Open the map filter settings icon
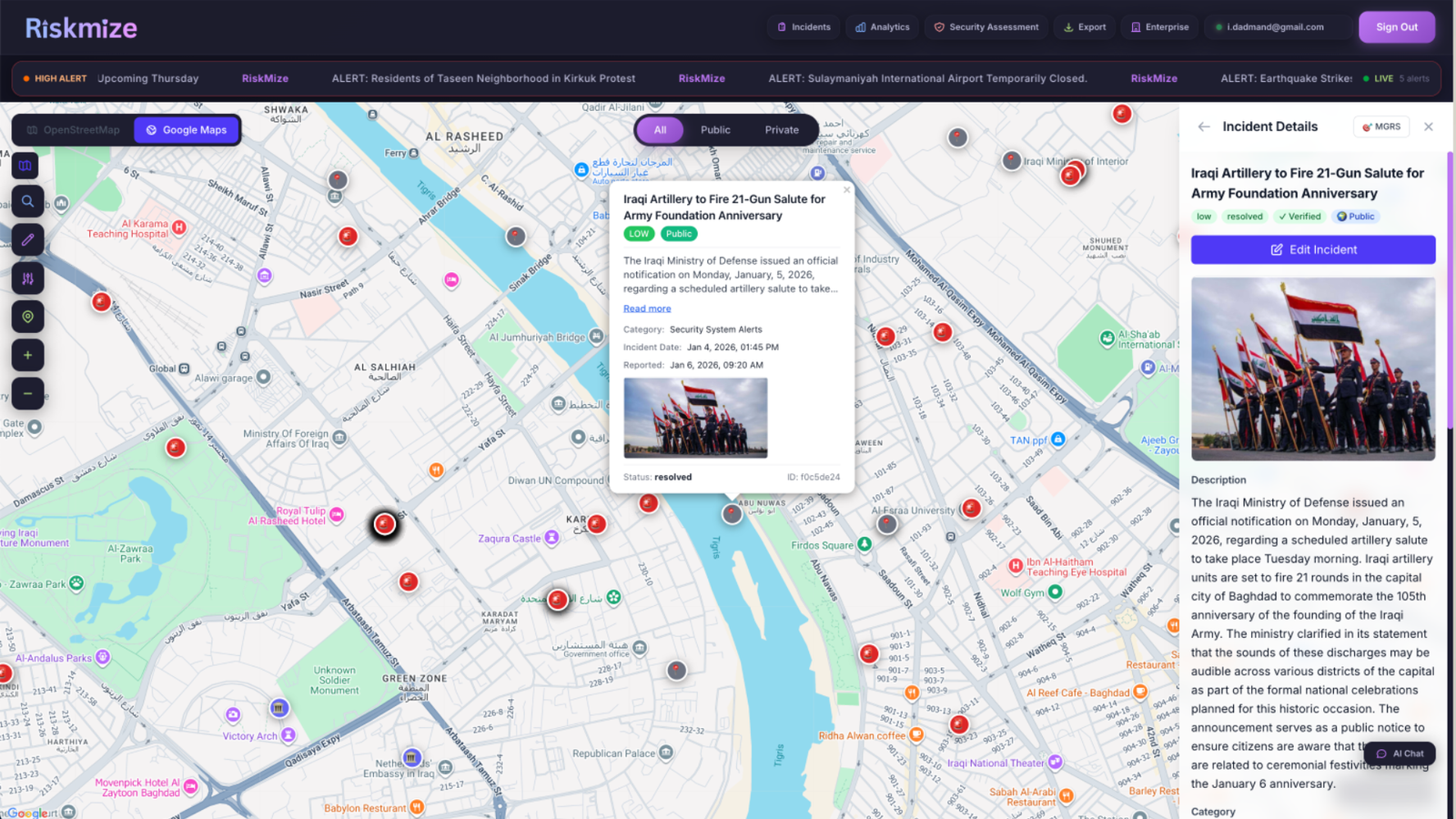Viewport: 1456px width, 819px height. pos(27,278)
